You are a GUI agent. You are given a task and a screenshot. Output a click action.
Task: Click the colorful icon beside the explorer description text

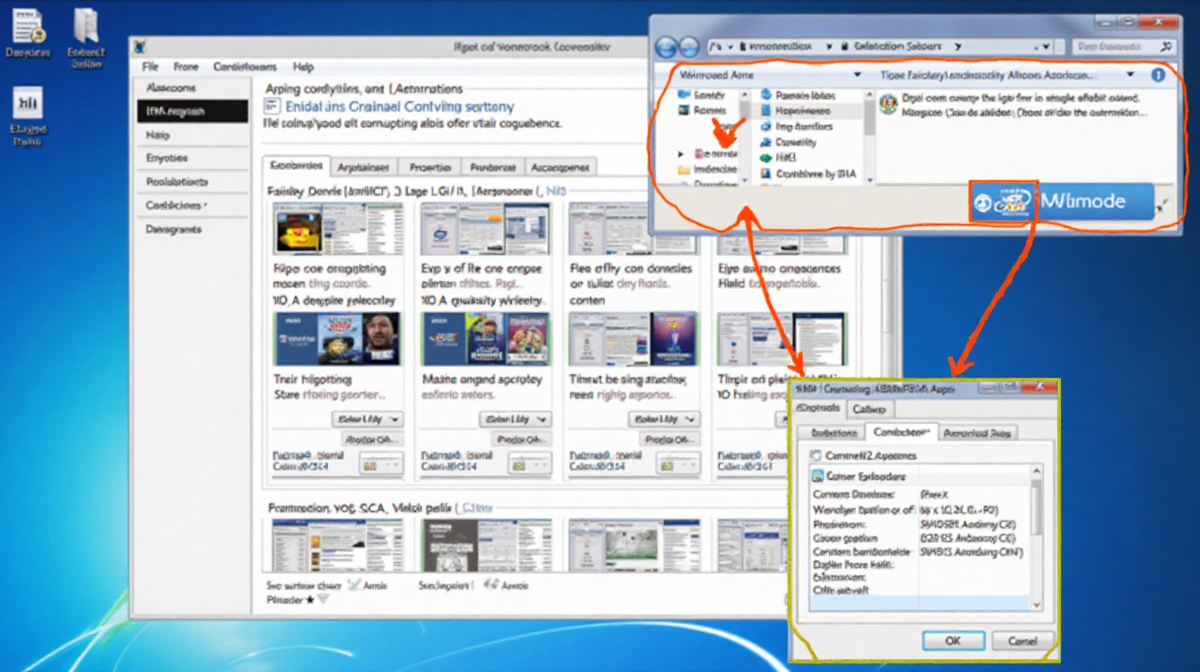pyautogui.click(x=888, y=105)
